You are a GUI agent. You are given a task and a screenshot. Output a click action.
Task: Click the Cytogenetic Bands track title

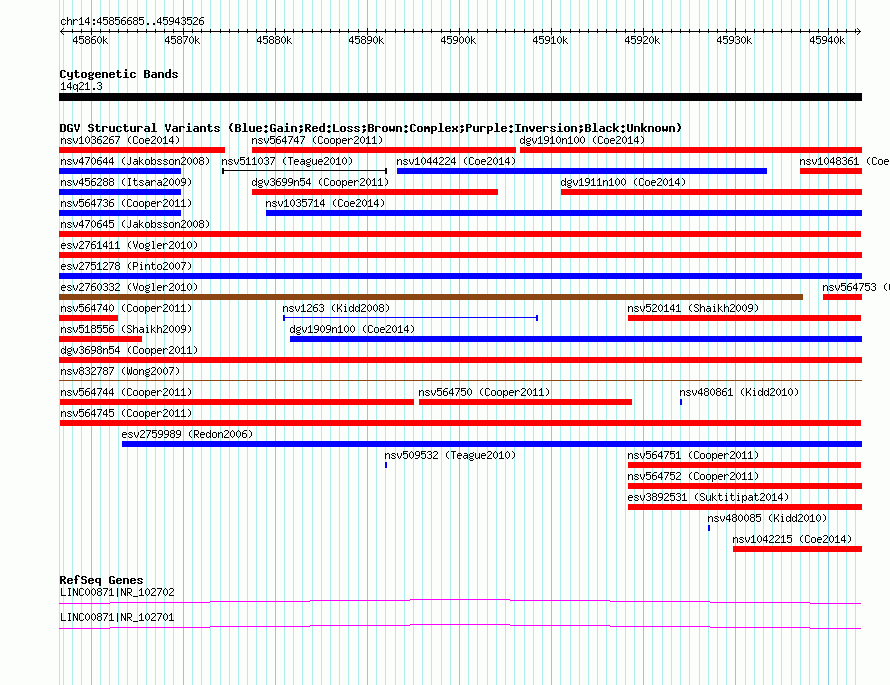[x=119, y=74]
